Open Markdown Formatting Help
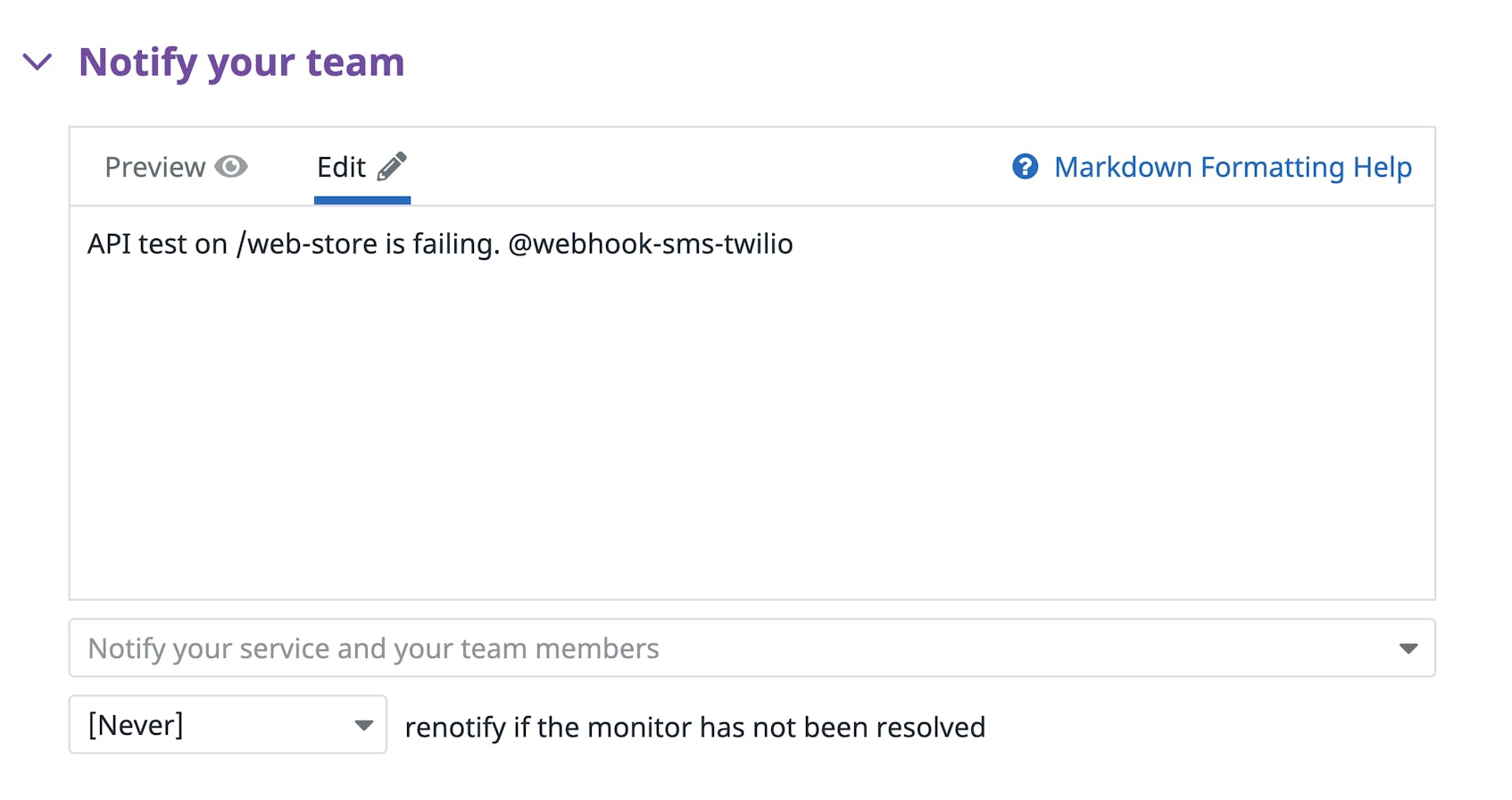The width and height of the screenshot is (1512, 800). coord(1233,167)
